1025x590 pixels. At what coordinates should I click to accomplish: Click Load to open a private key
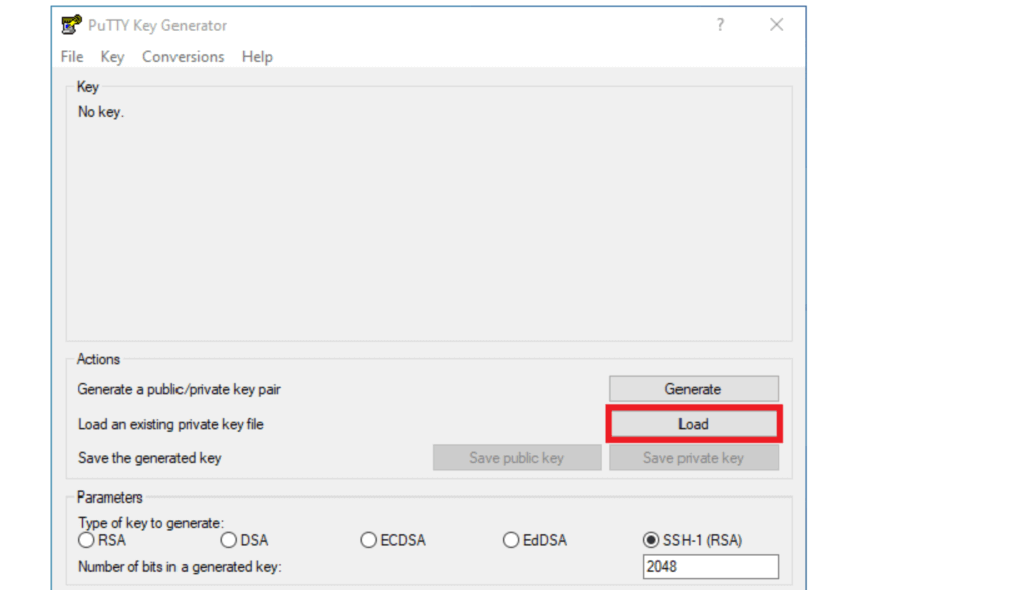694,424
